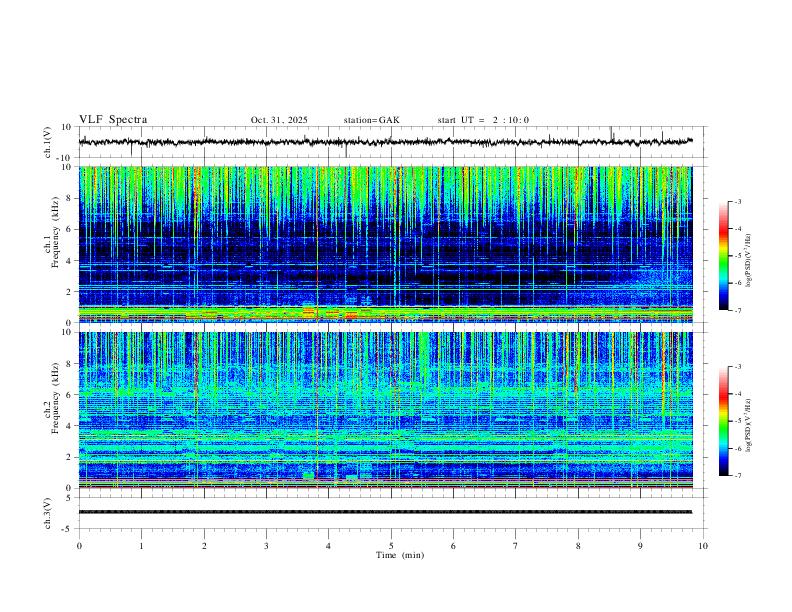
Task: Click the "0" tick on the time axis
Action: tap(79, 546)
